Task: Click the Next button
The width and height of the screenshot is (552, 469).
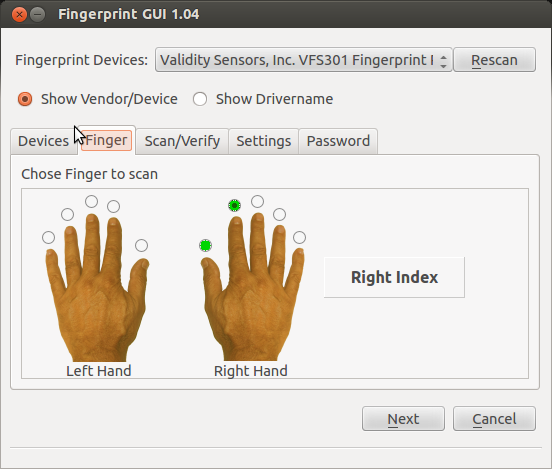Action: click(x=403, y=419)
